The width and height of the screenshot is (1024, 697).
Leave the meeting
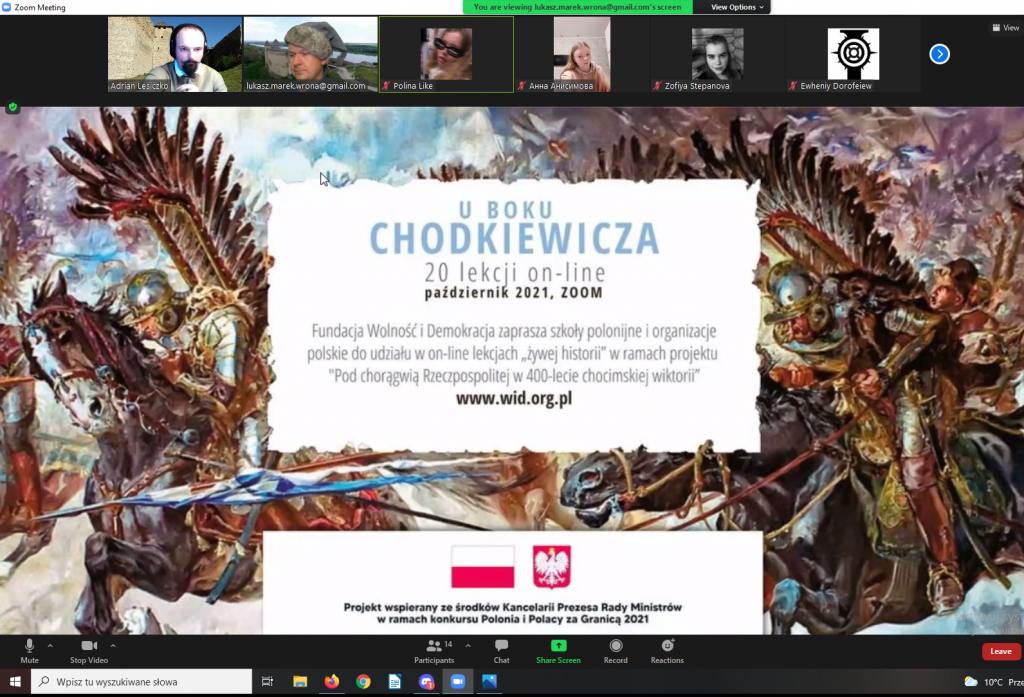click(1000, 651)
